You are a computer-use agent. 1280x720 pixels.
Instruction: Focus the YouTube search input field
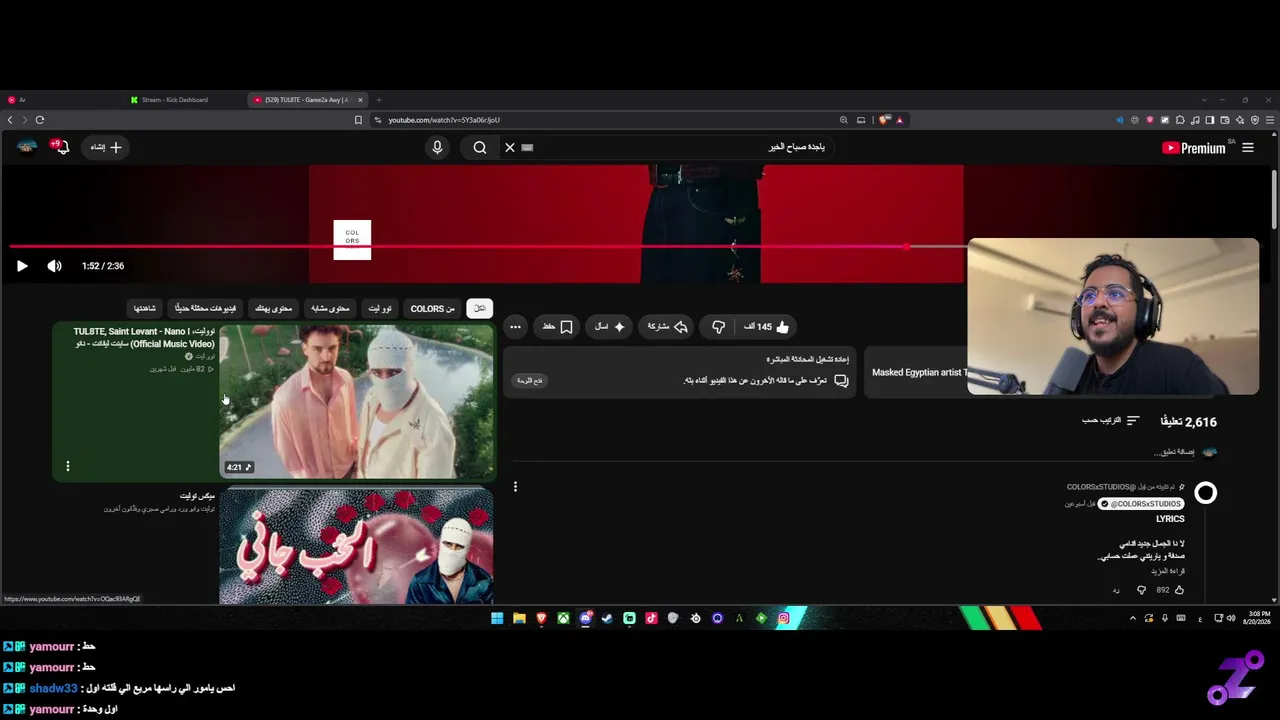(680, 148)
